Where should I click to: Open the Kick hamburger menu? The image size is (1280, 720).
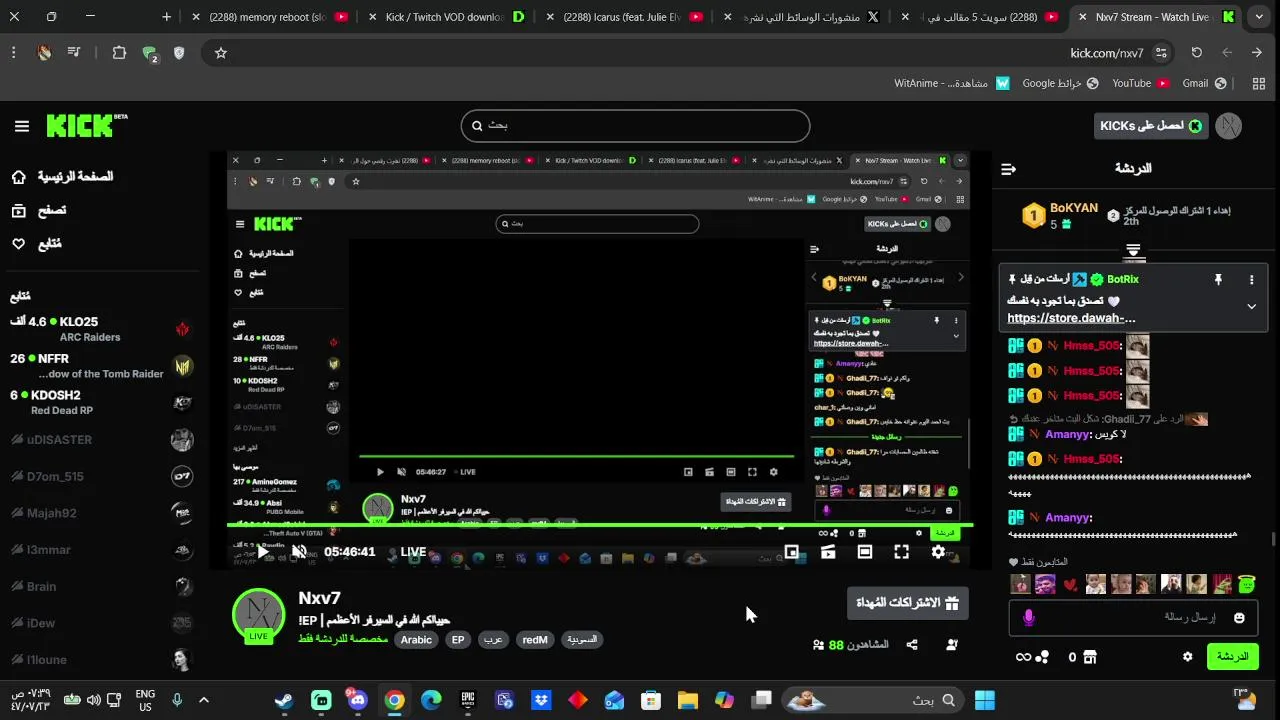pos(22,126)
